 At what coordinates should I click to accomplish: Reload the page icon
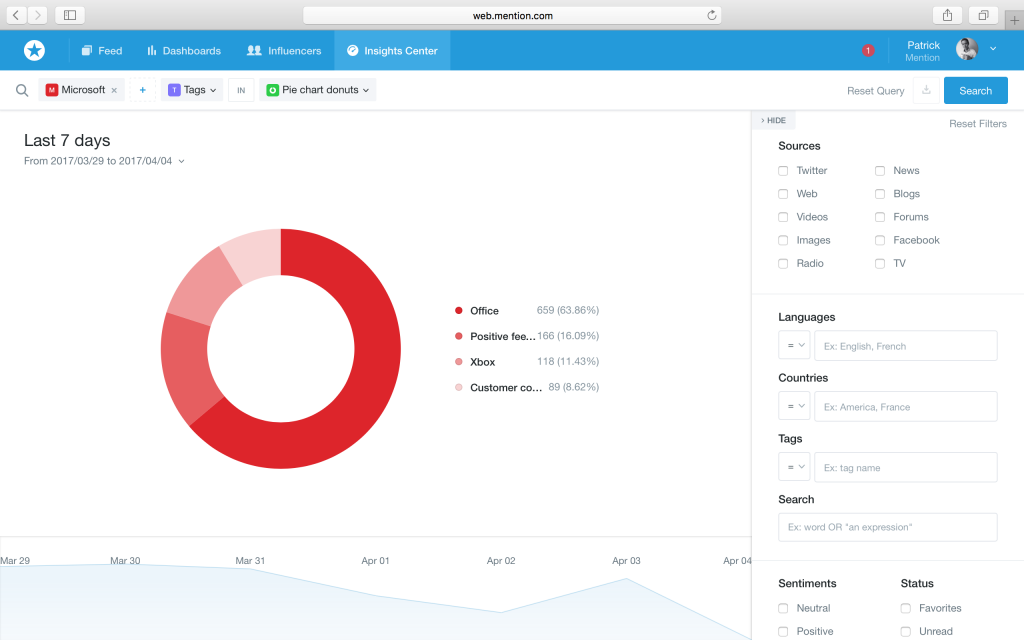point(712,15)
